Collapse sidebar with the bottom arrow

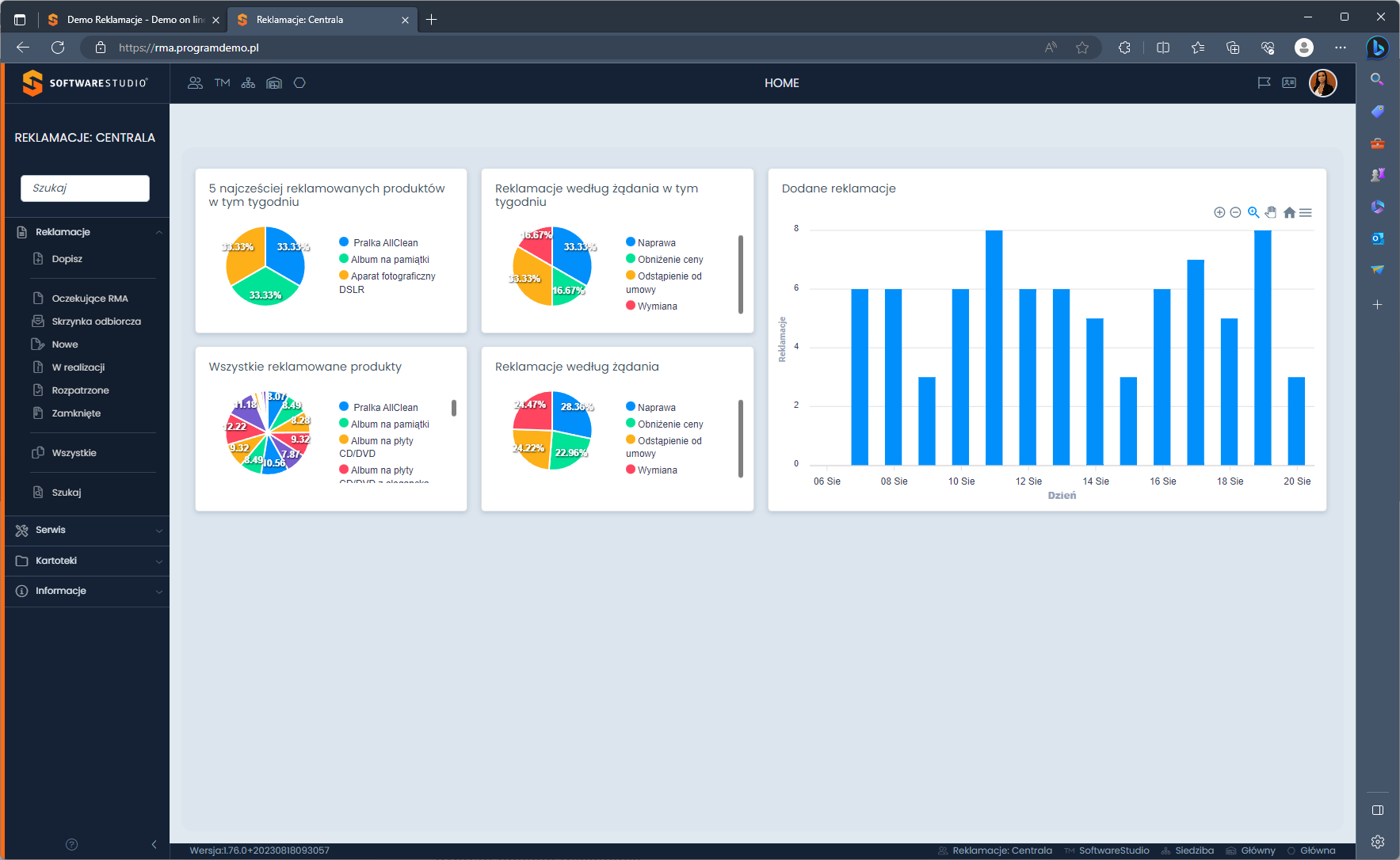pos(154,844)
